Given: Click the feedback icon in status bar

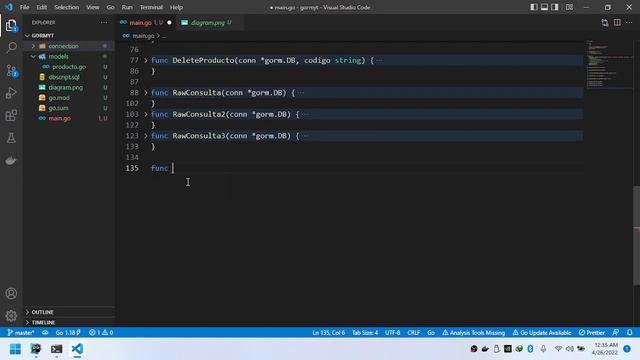Looking at the screenshot, I should click(616, 333).
